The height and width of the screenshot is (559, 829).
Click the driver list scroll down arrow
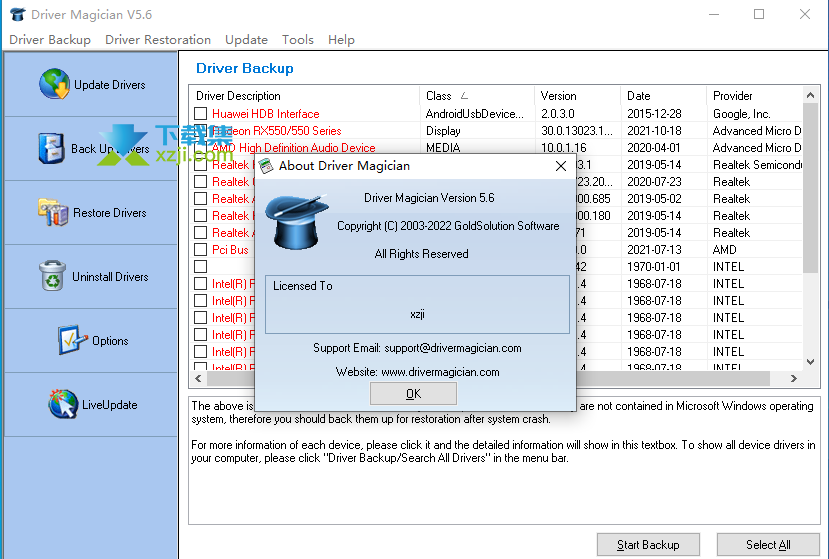click(810, 362)
